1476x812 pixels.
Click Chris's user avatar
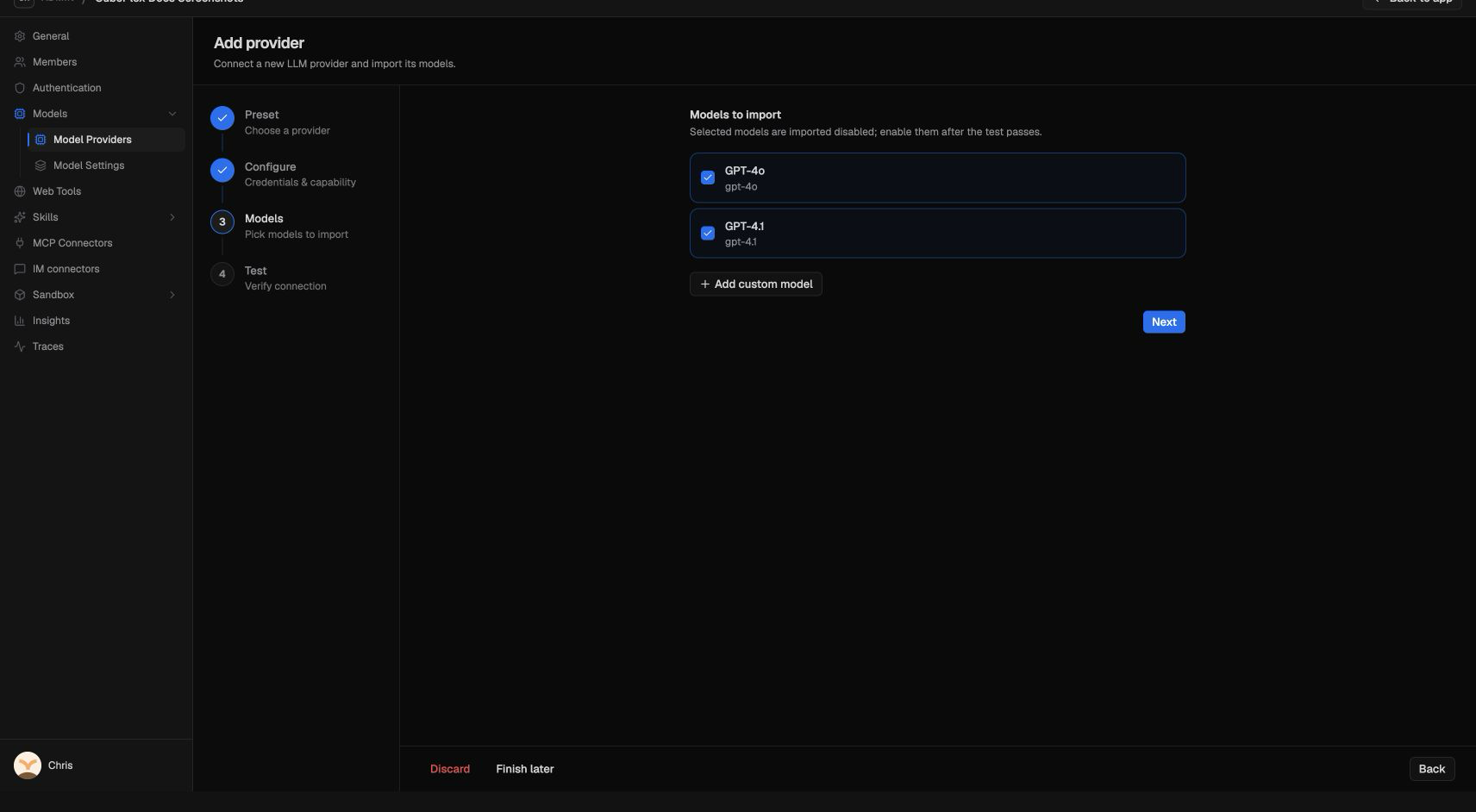point(28,765)
